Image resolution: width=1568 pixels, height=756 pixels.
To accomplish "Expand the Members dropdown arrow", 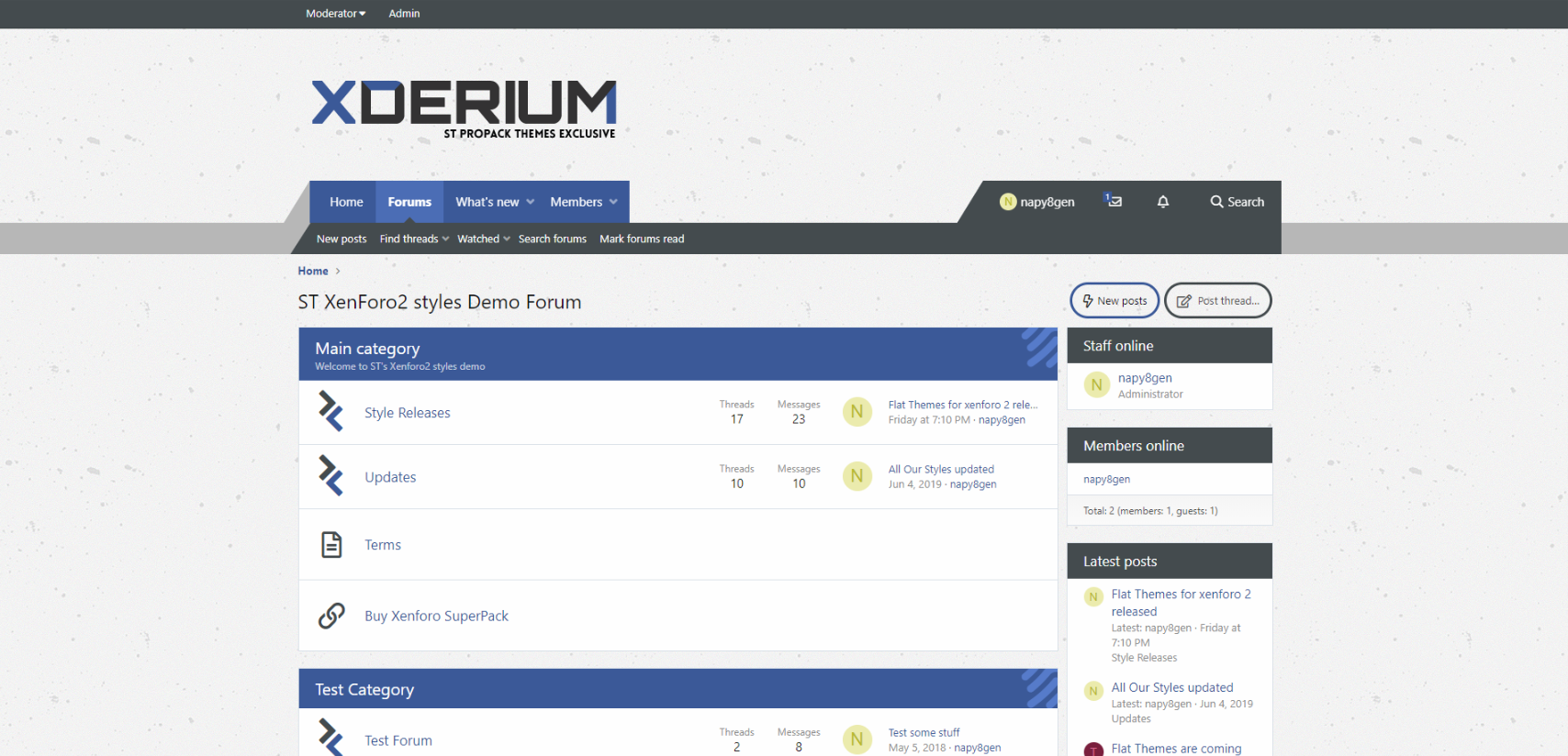I will [x=613, y=202].
